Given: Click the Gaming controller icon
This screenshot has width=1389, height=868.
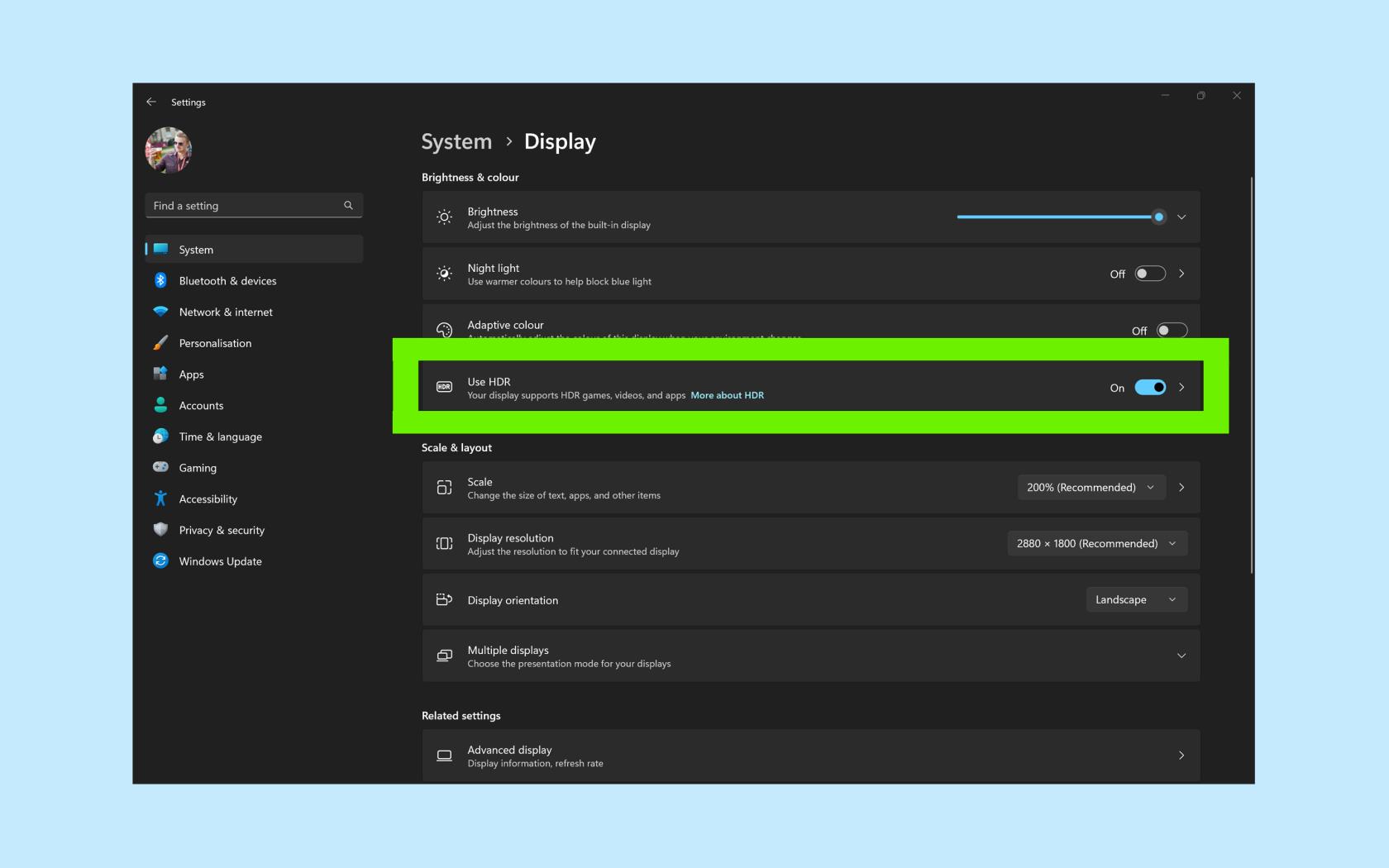Looking at the screenshot, I should tap(160, 467).
